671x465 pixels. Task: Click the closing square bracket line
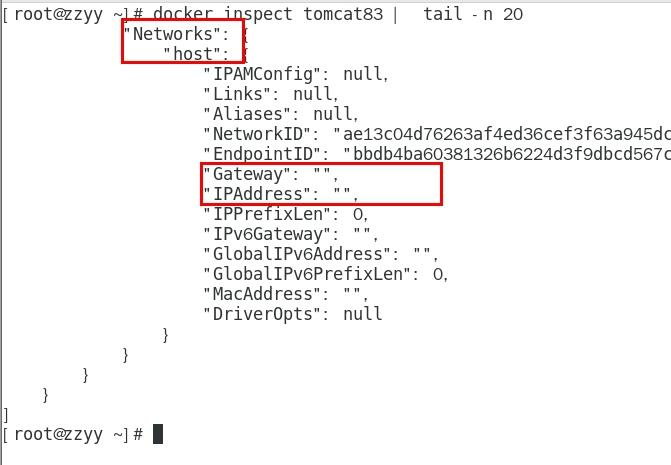(6, 415)
